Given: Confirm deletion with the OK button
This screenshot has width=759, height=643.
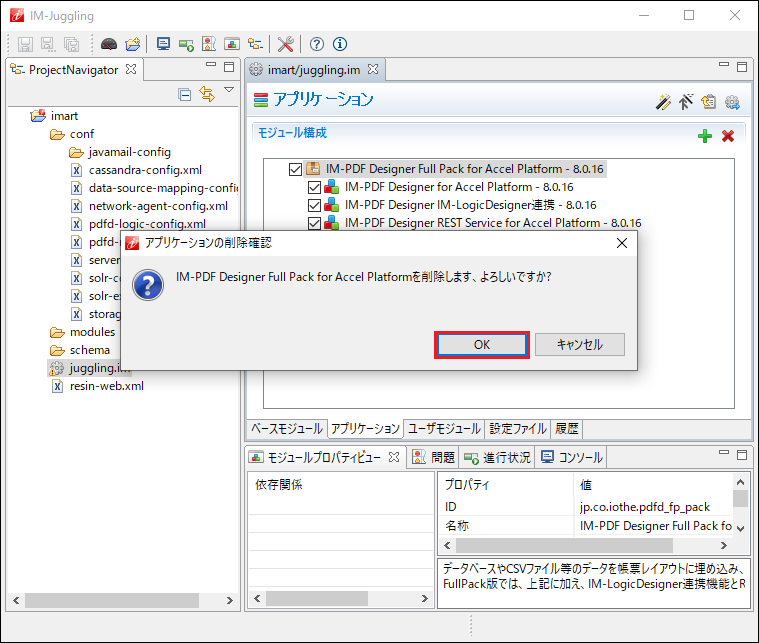Looking at the screenshot, I should coord(482,345).
